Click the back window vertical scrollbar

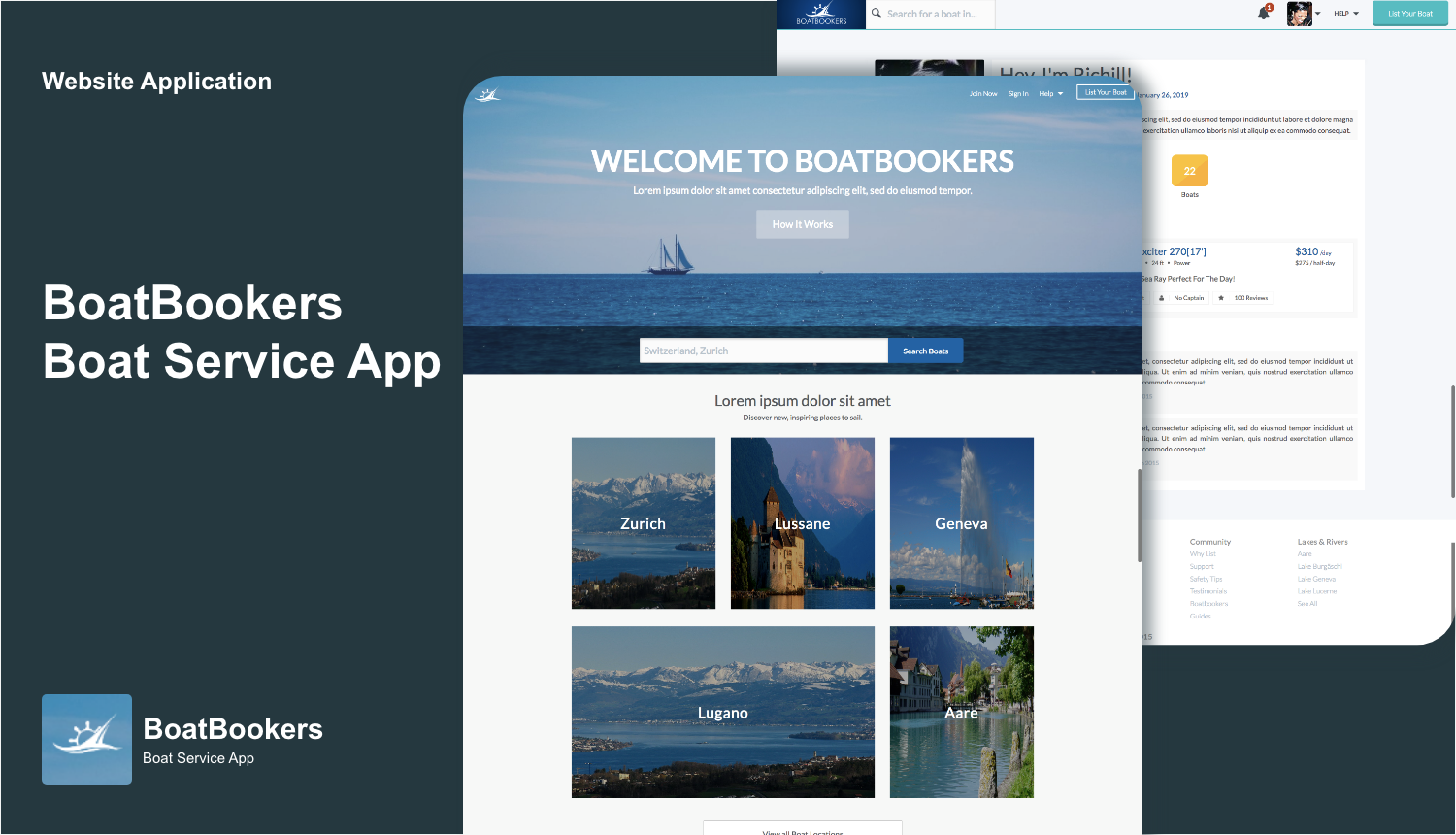tap(1453, 442)
